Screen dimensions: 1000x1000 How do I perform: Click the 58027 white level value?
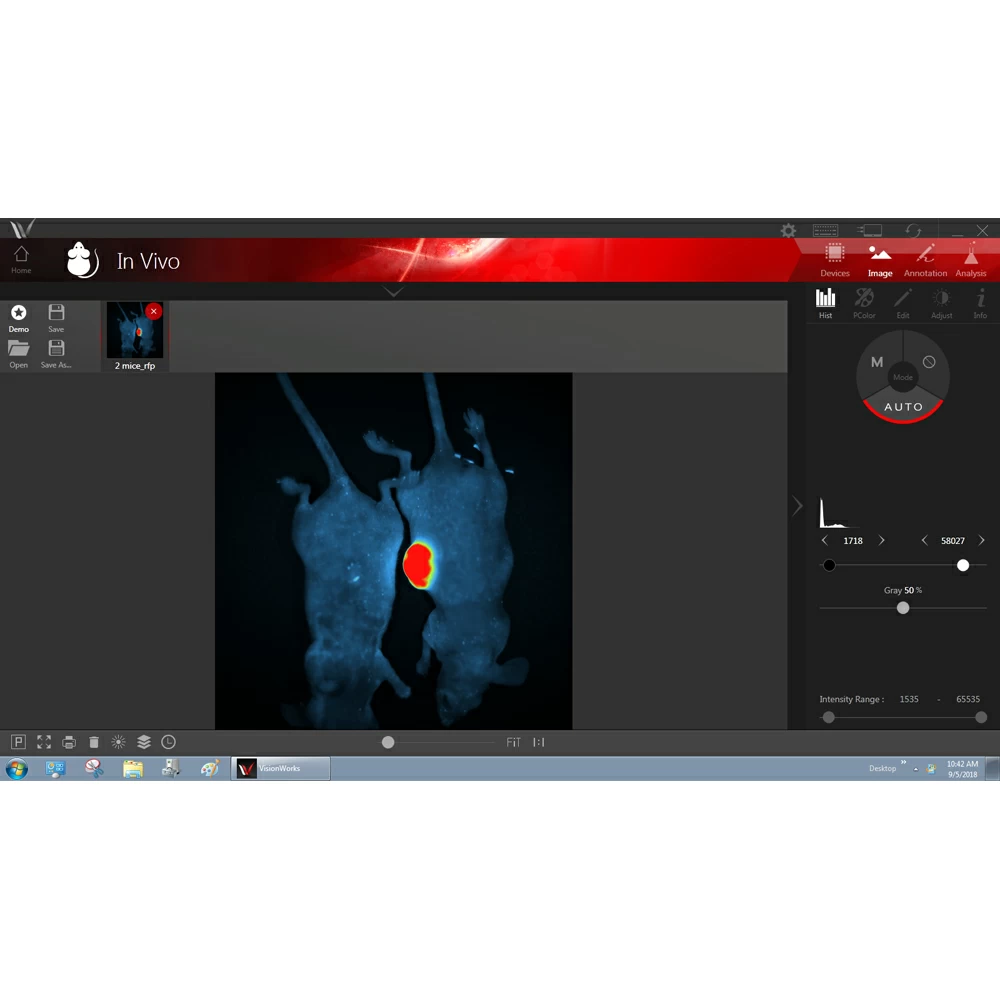[x=953, y=541]
